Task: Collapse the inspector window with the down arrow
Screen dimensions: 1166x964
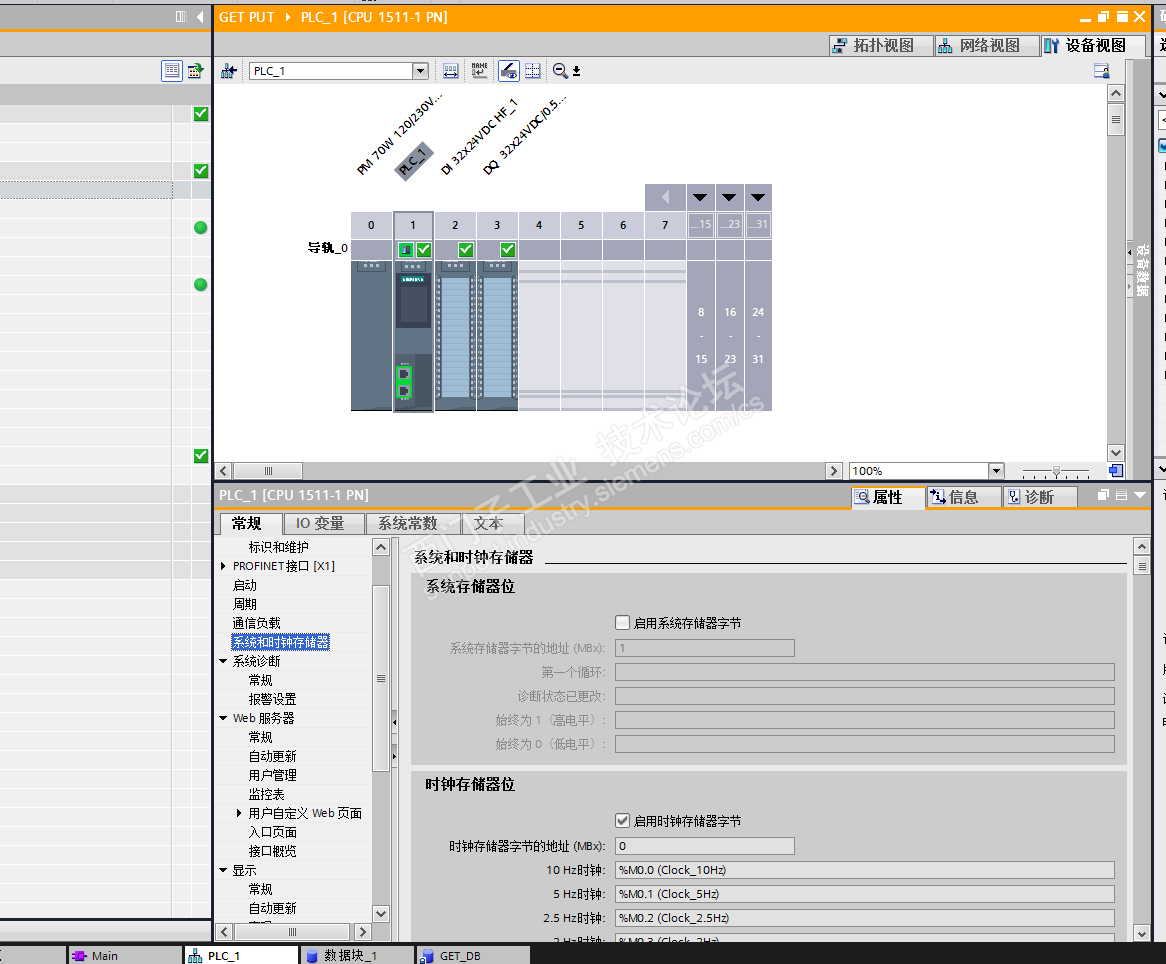Action: click(x=1140, y=495)
